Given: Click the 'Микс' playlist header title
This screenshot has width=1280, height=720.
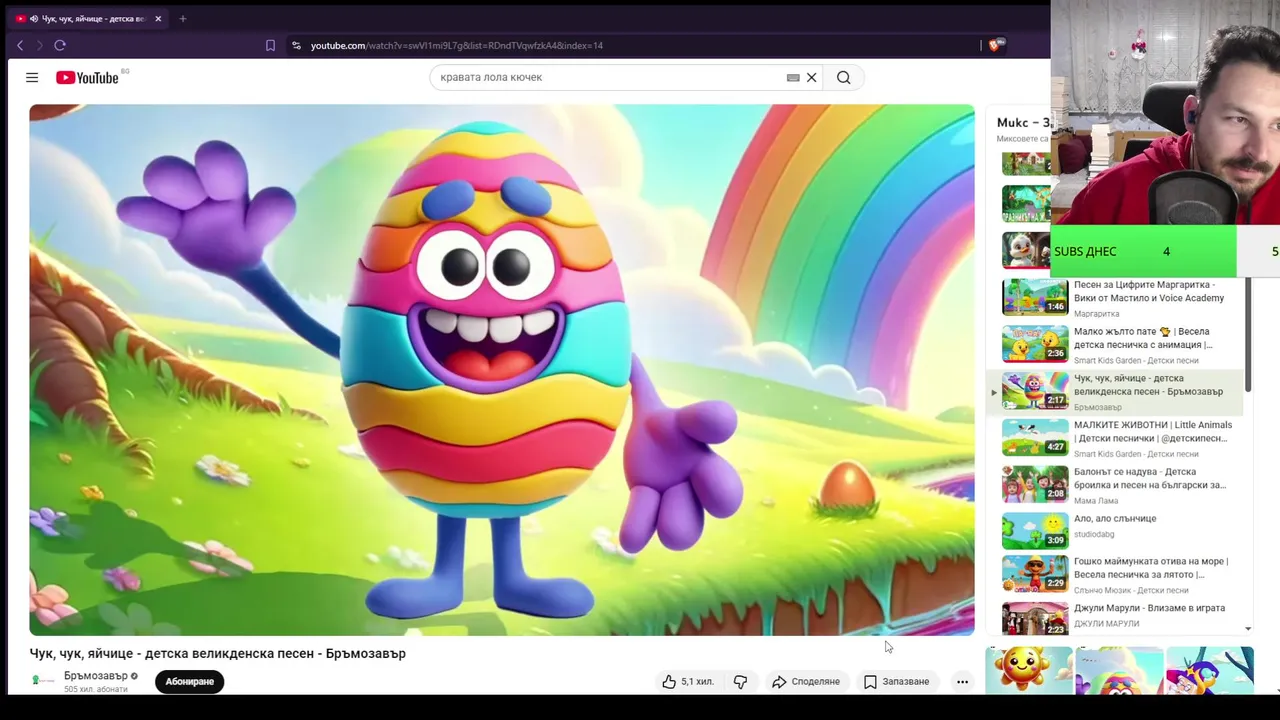Looking at the screenshot, I should click(x=1022, y=123).
